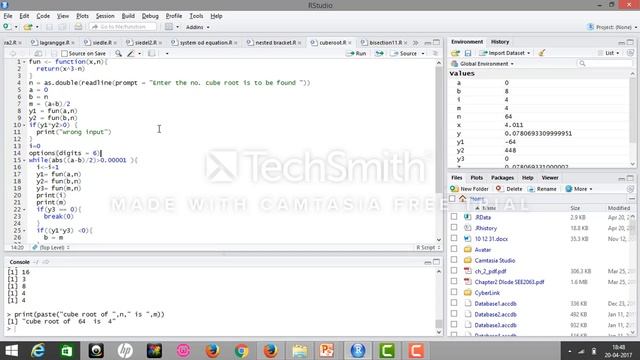Open PowerPoint from the taskbar
Screen dimensions: 640x360
point(327,351)
